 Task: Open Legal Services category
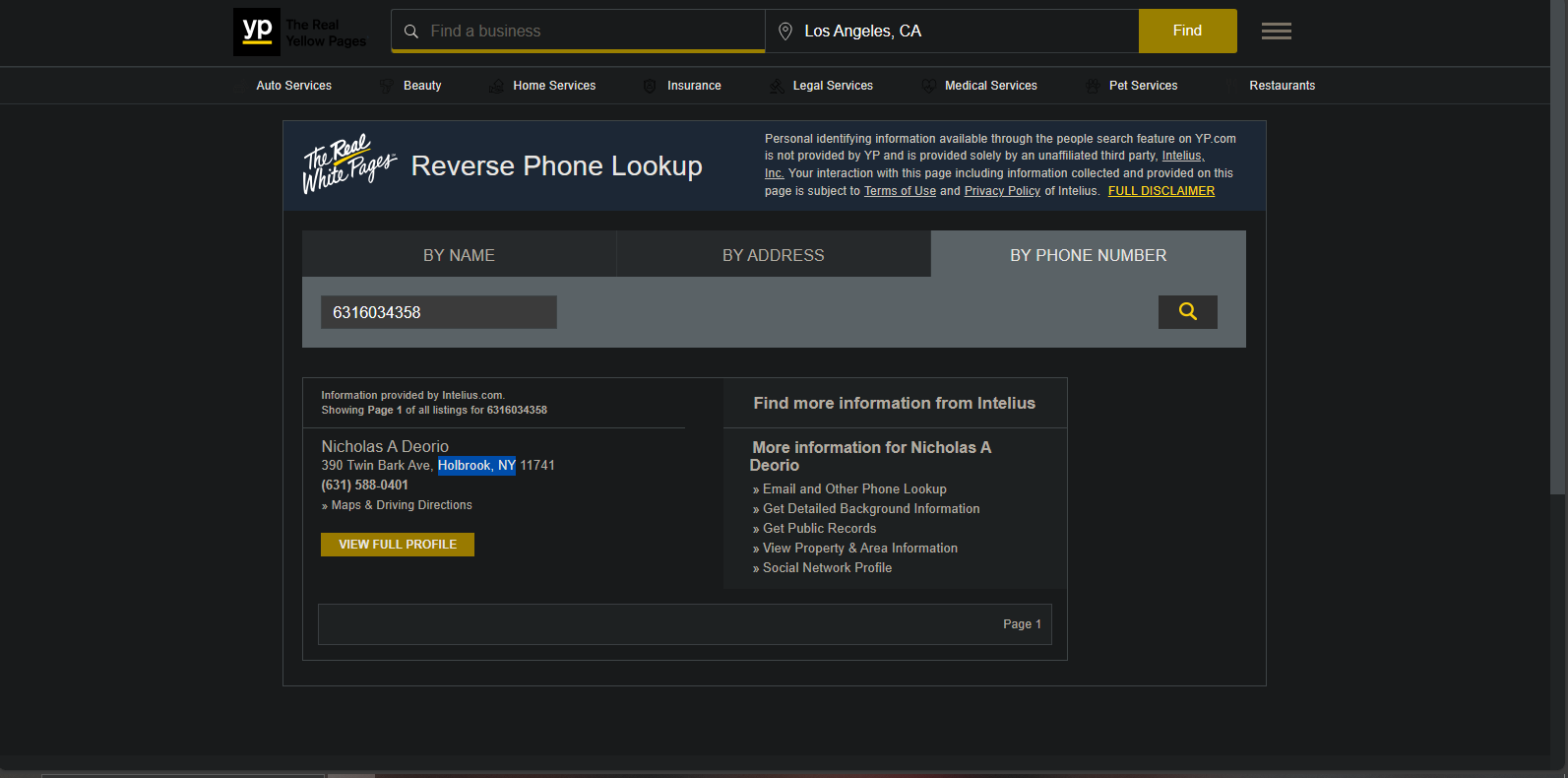click(833, 86)
